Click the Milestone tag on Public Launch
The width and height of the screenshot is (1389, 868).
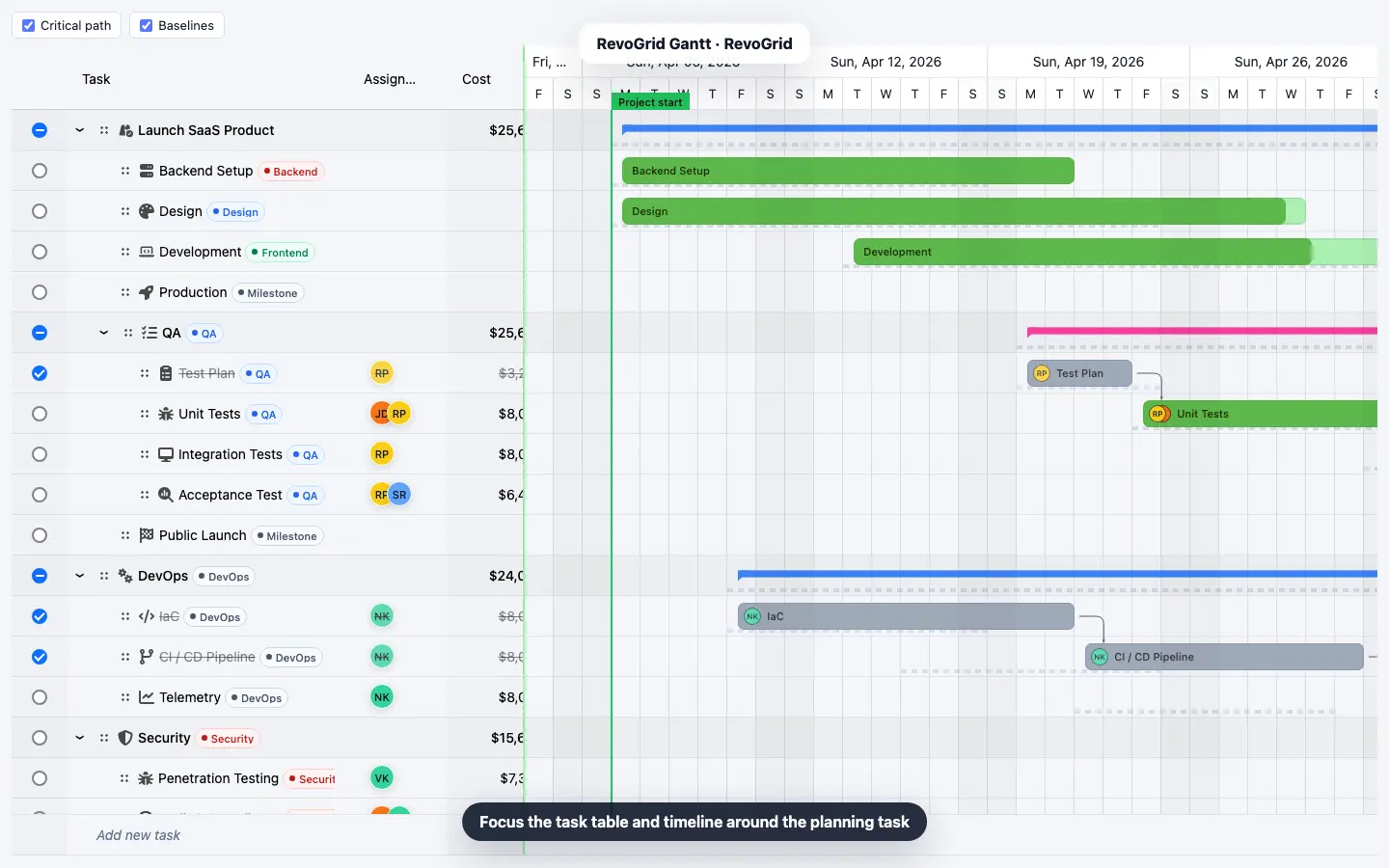287,536
